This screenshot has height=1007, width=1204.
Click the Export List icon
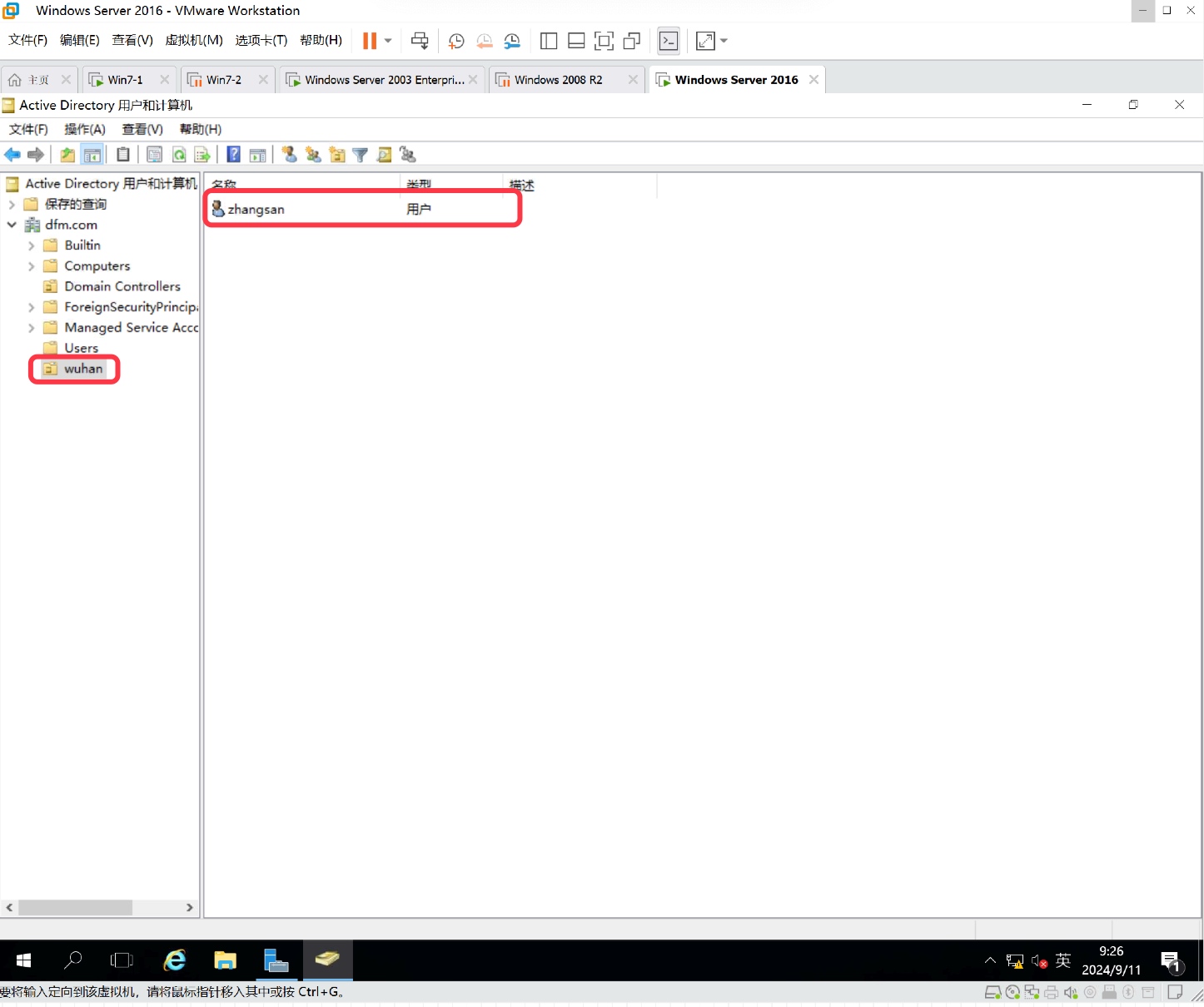pyautogui.click(x=202, y=155)
